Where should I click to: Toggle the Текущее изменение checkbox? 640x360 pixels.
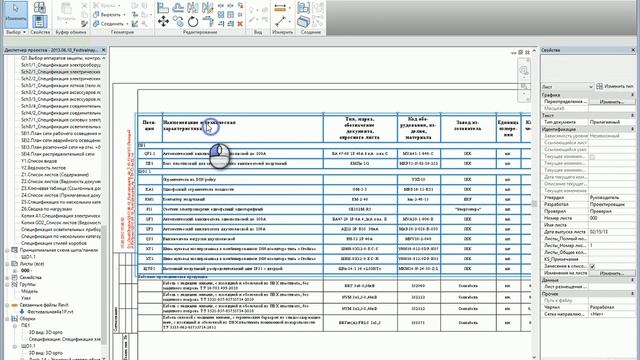click(593, 157)
